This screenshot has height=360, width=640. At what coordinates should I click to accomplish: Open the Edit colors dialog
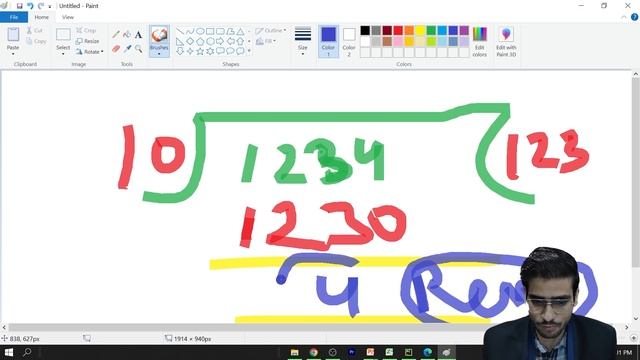(x=480, y=42)
